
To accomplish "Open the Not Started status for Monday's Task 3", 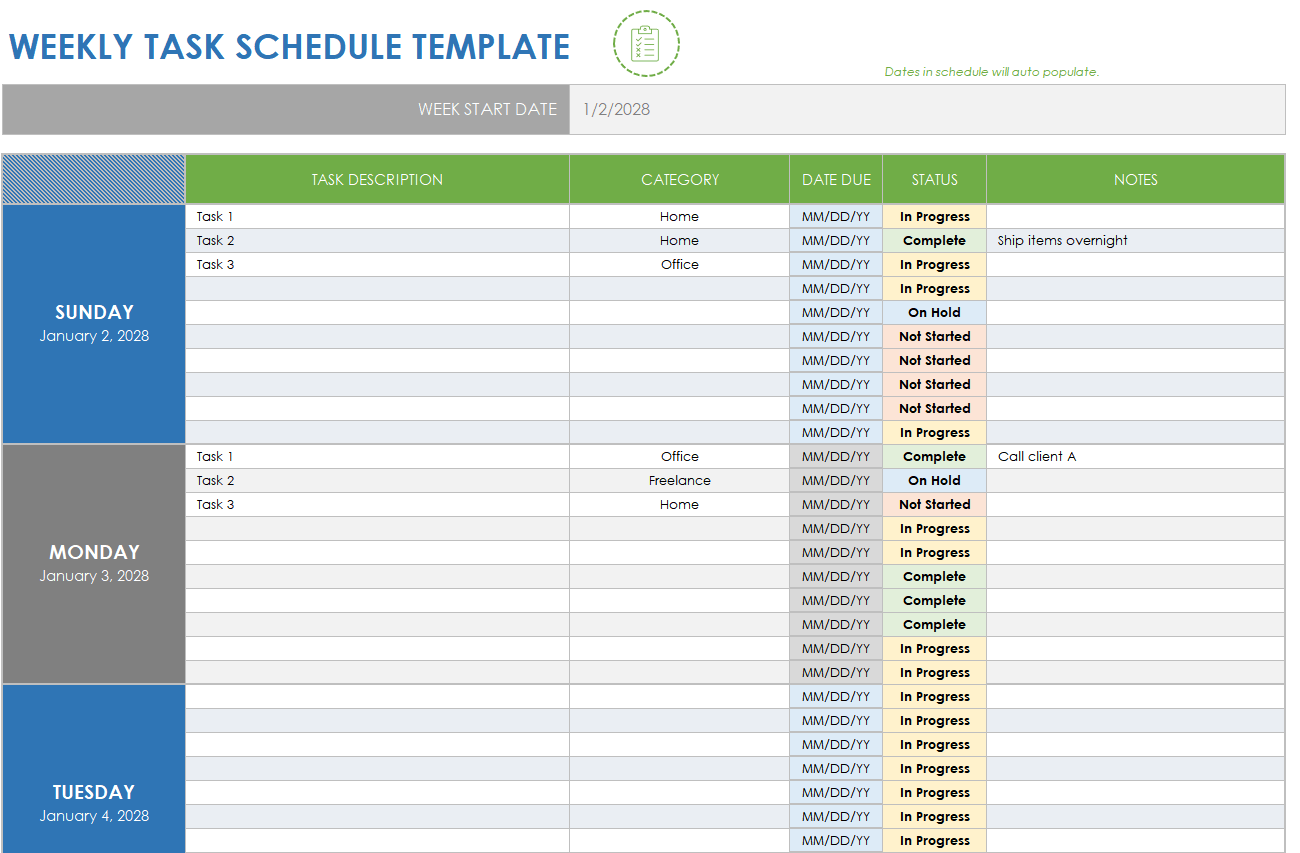I will [x=934, y=505].
